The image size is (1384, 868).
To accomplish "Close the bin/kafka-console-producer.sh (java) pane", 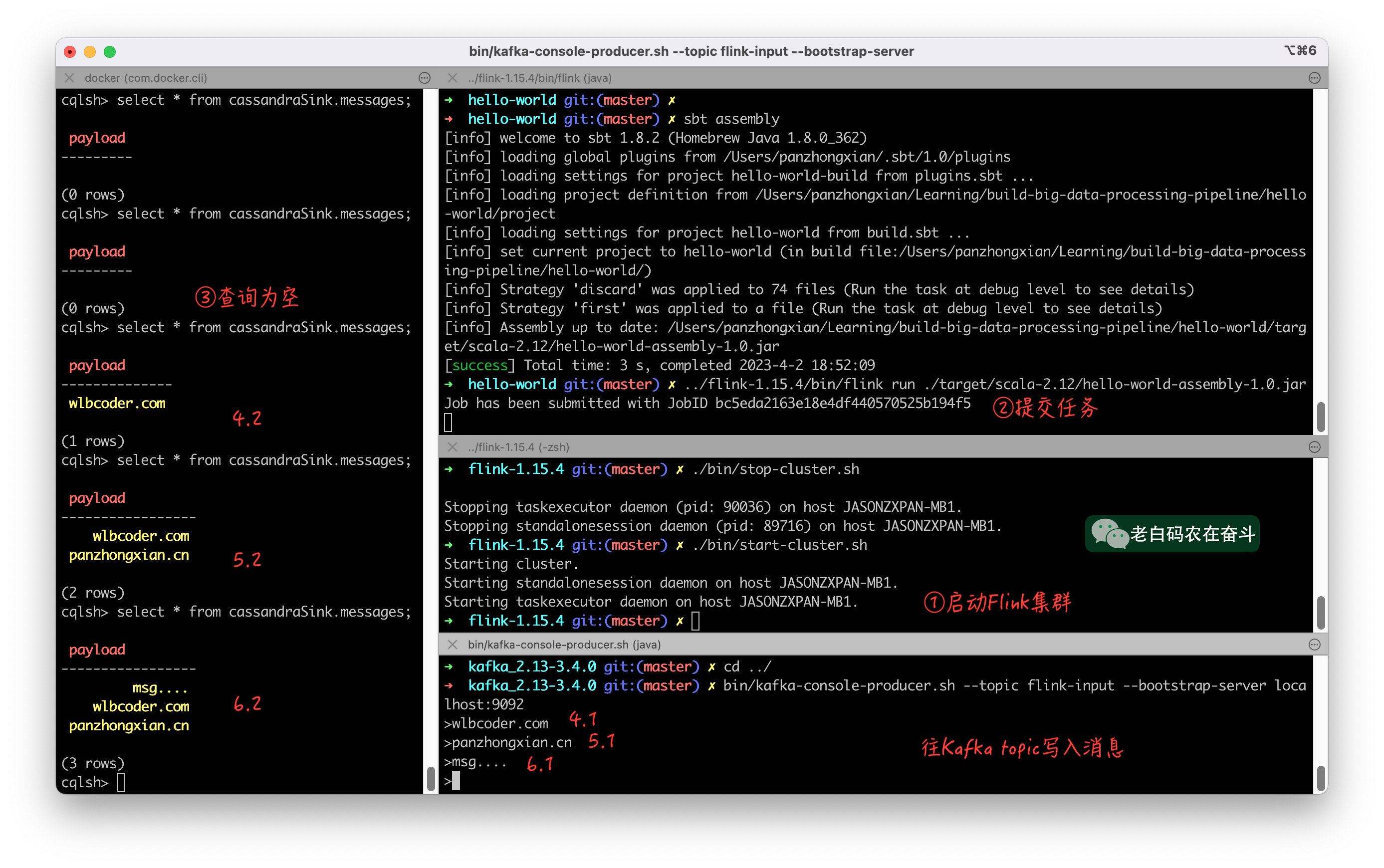I will (453, 644).
